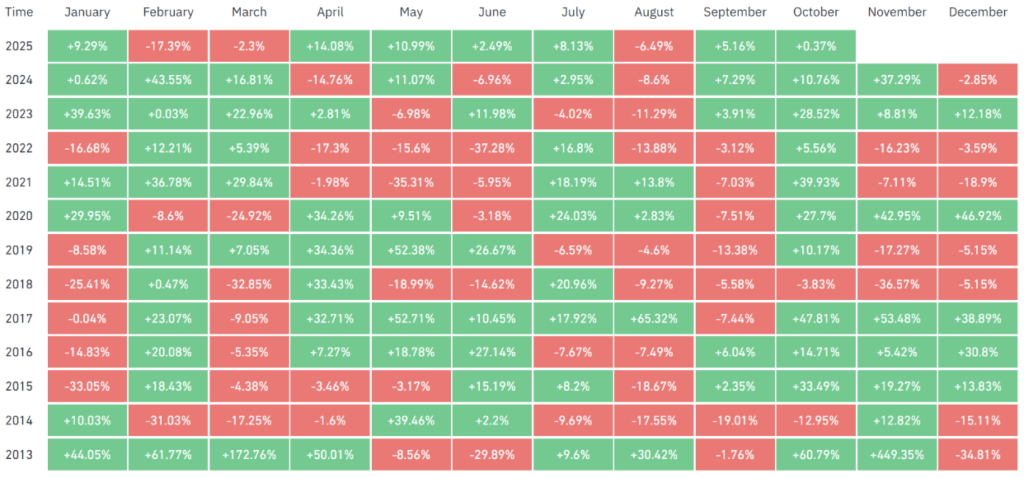
Task: Select the 2025 row label
Action: click(21, 46)
